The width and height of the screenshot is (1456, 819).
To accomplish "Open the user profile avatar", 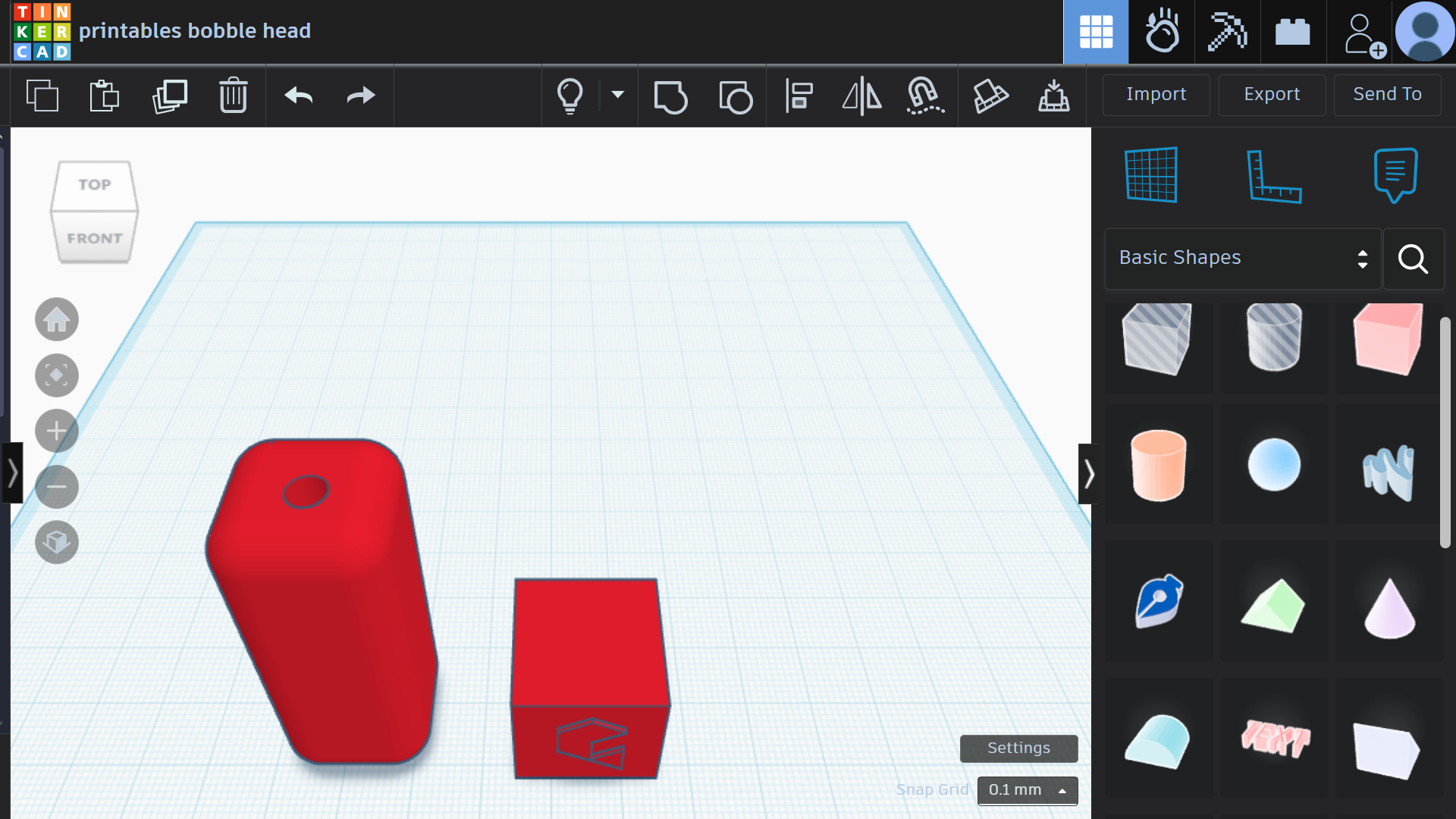I will (1425, 32).
